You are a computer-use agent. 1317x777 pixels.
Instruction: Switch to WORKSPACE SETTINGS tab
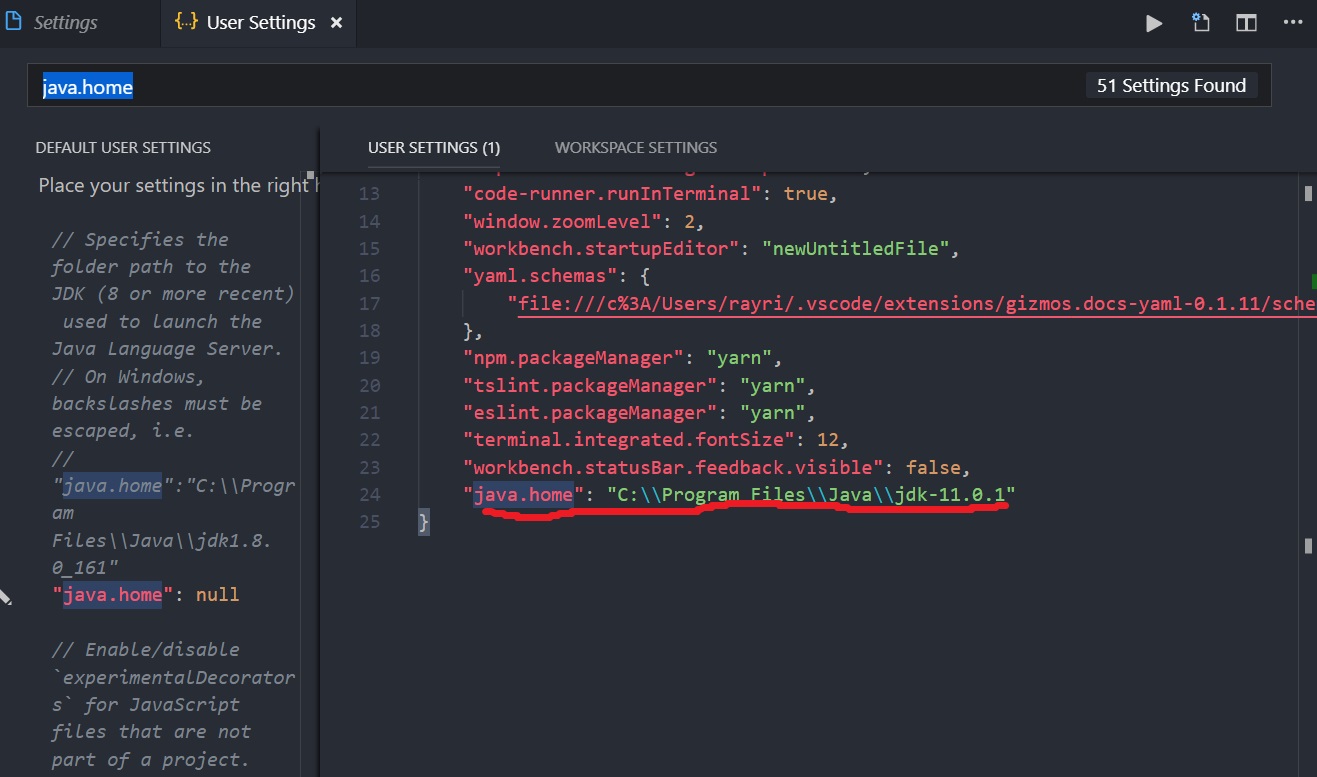point(636,147)
